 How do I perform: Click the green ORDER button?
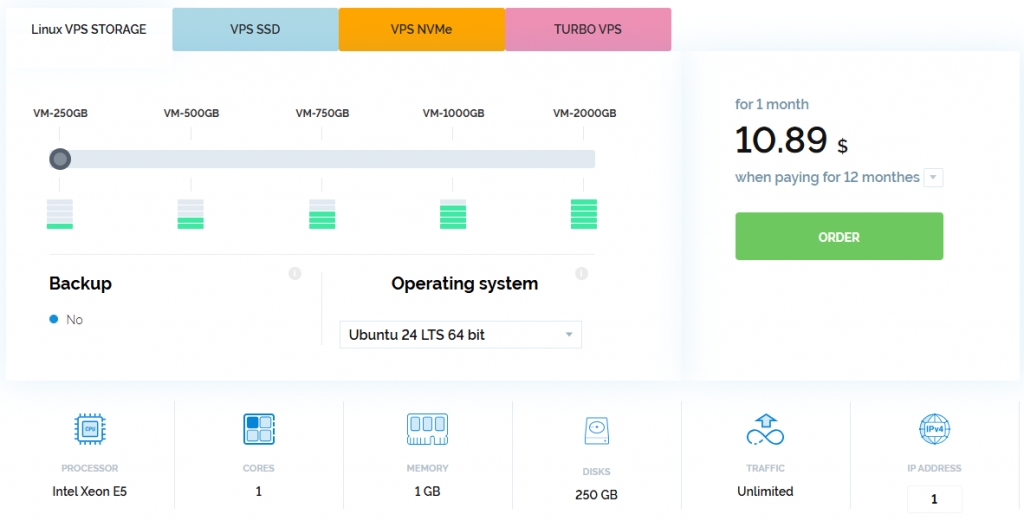pyautogui.click(x=839, y=236)
